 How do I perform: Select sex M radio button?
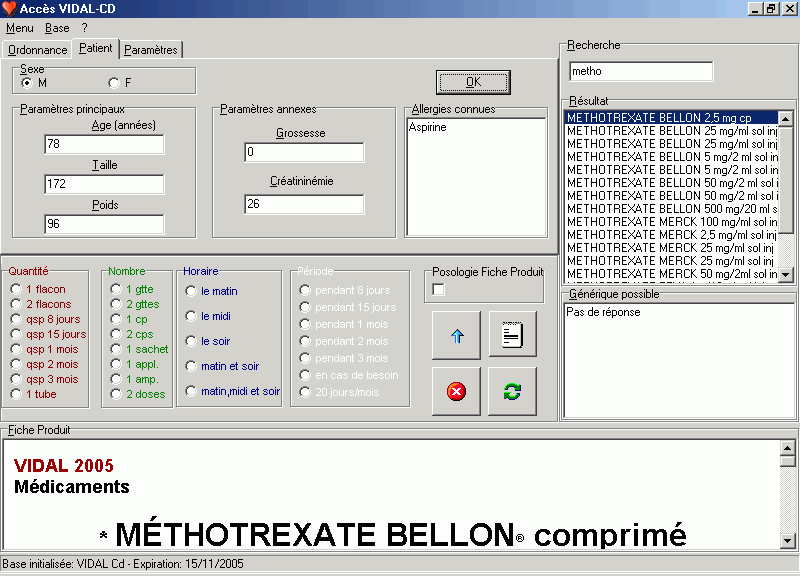(27, 83)
